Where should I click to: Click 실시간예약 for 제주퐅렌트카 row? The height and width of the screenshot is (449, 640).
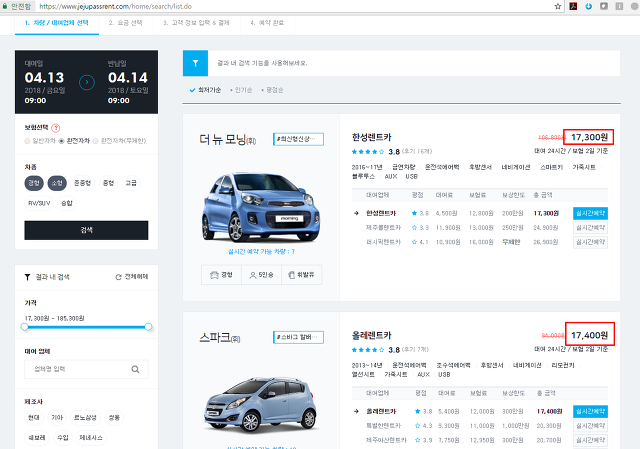click(590, 228)
